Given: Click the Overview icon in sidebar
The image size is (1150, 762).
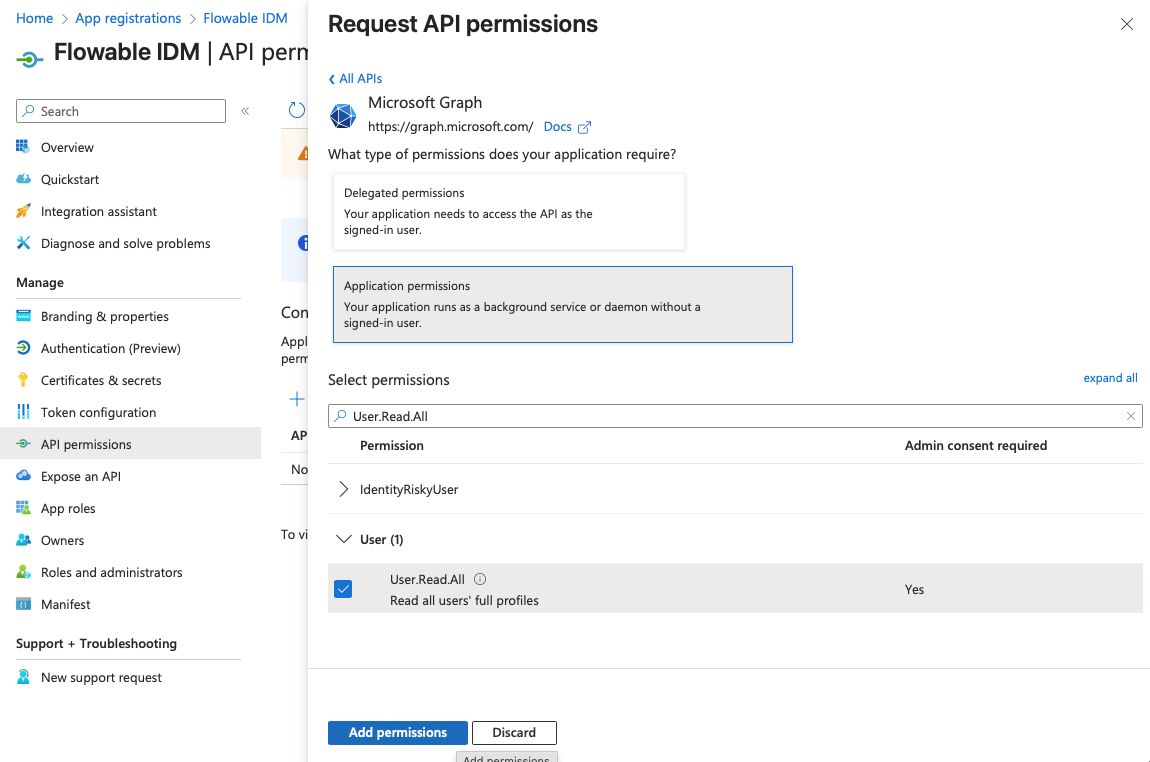Looking at the screenshot, I should [x=23, y=147].
